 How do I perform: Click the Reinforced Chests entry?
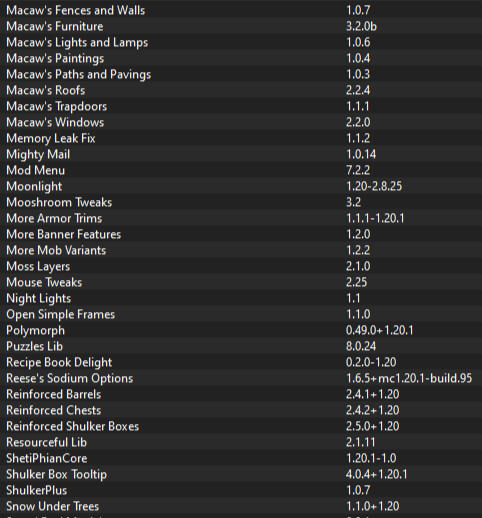point(241,410)
